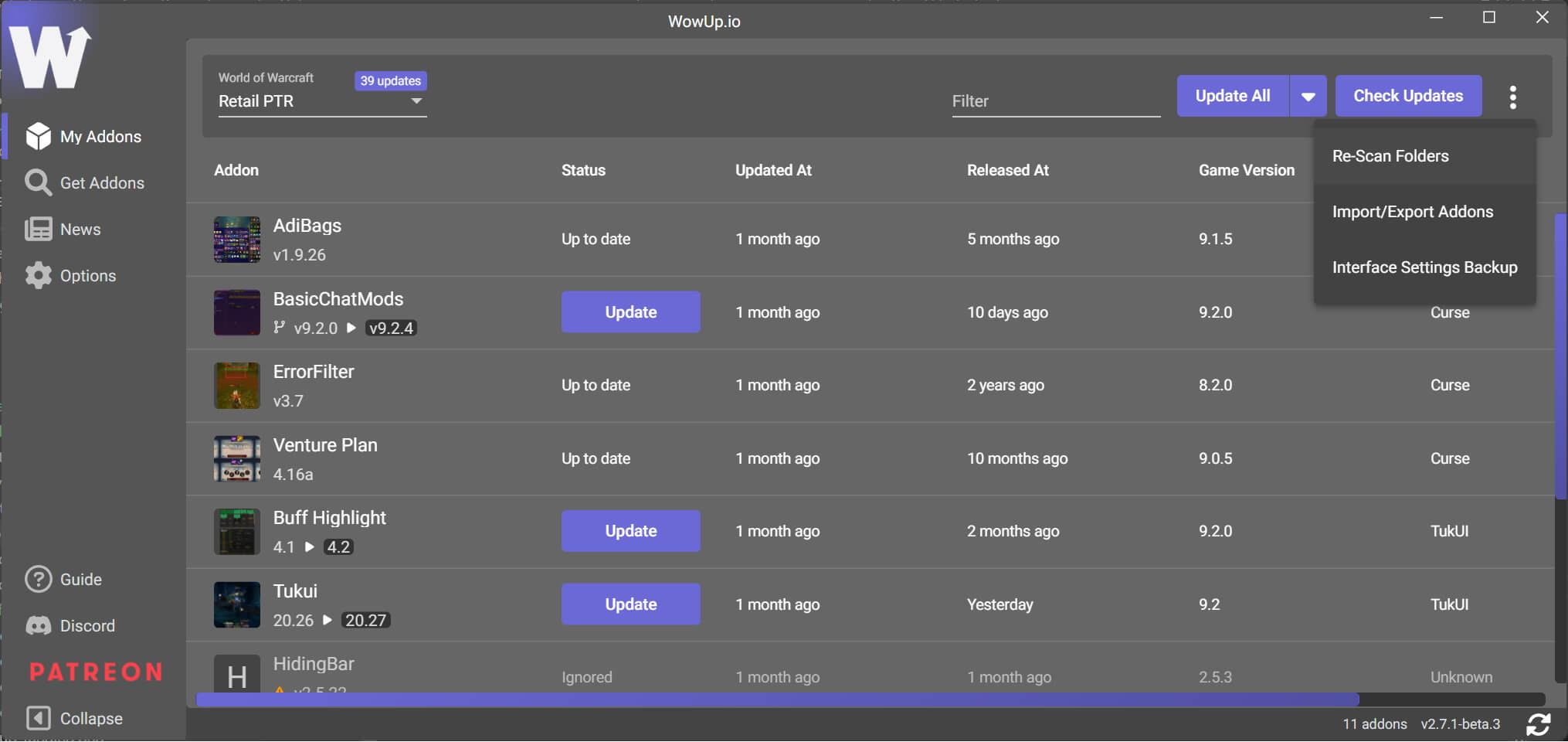Update the Buff Highlight addon
Screen dimensions: 1568x742
[630, 531]
